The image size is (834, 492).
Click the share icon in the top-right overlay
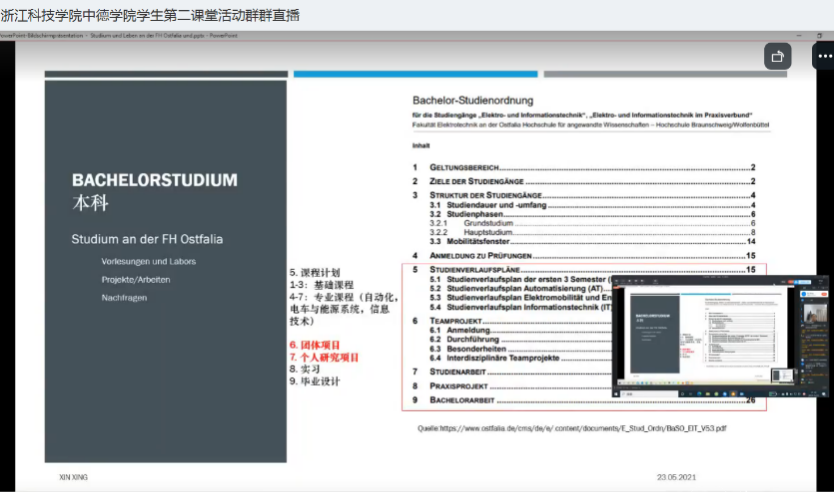pyautogui.click(x=778, y=57)
